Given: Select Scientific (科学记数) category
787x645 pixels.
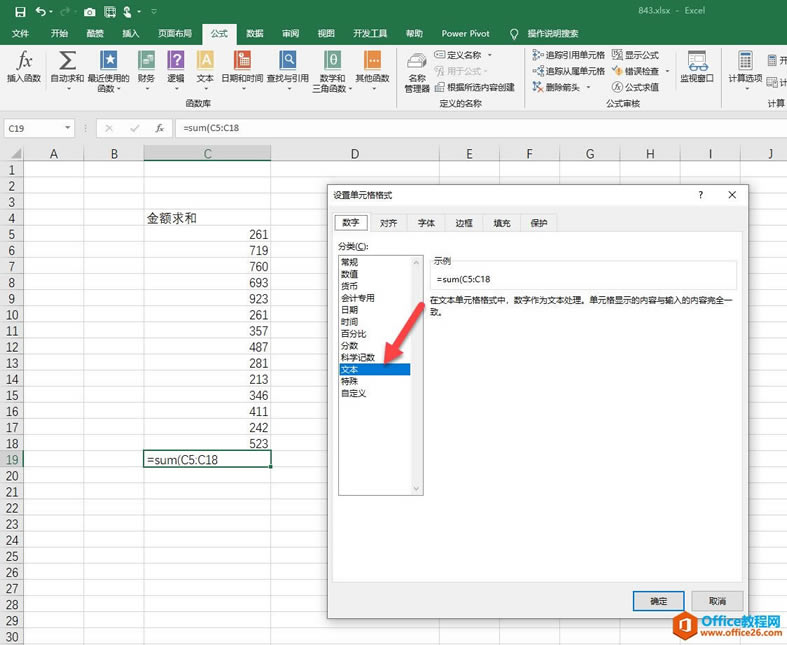Looking at the screenshot, I should pyautogui.click(x=375, y=357).
